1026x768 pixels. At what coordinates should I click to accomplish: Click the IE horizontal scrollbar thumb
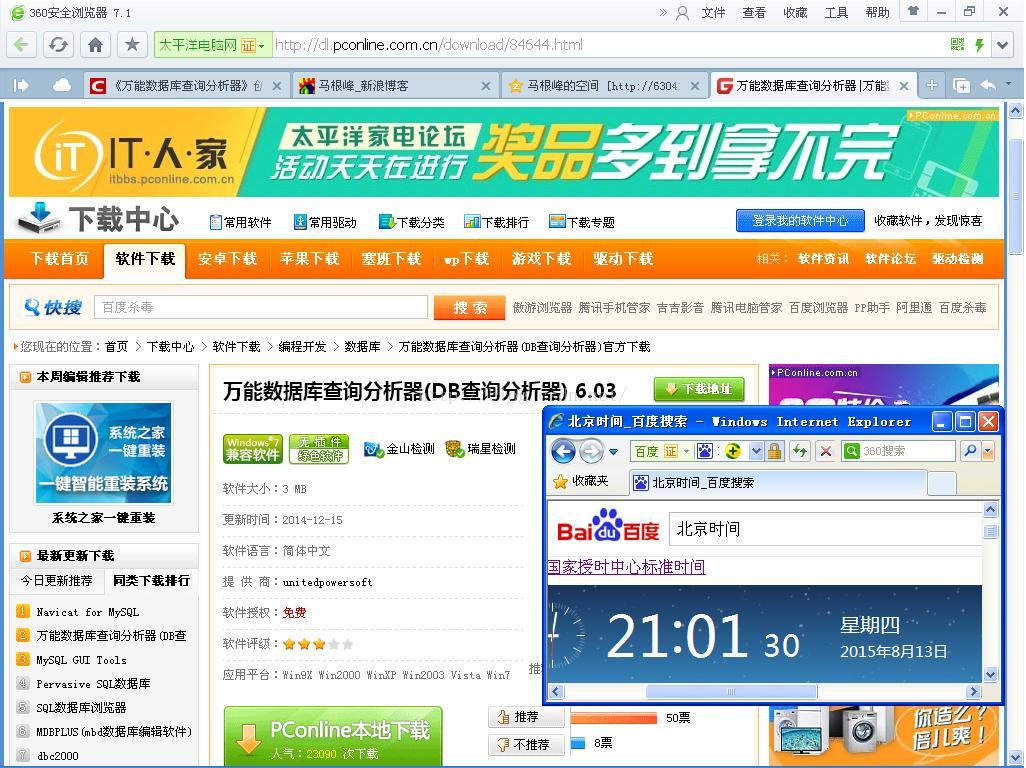coord(731,691)
